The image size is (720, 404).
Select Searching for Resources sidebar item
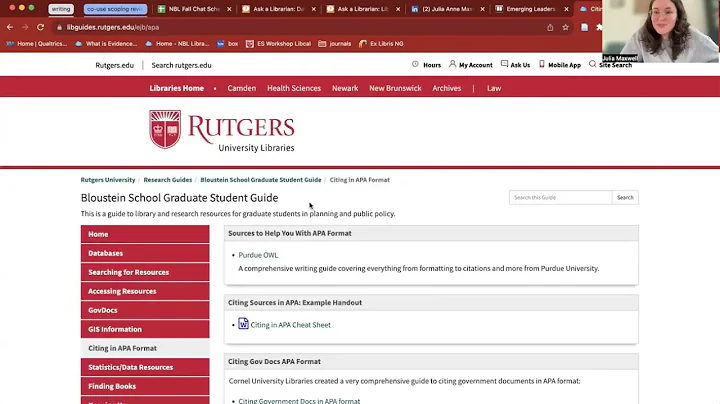click(x=145, y=272)
